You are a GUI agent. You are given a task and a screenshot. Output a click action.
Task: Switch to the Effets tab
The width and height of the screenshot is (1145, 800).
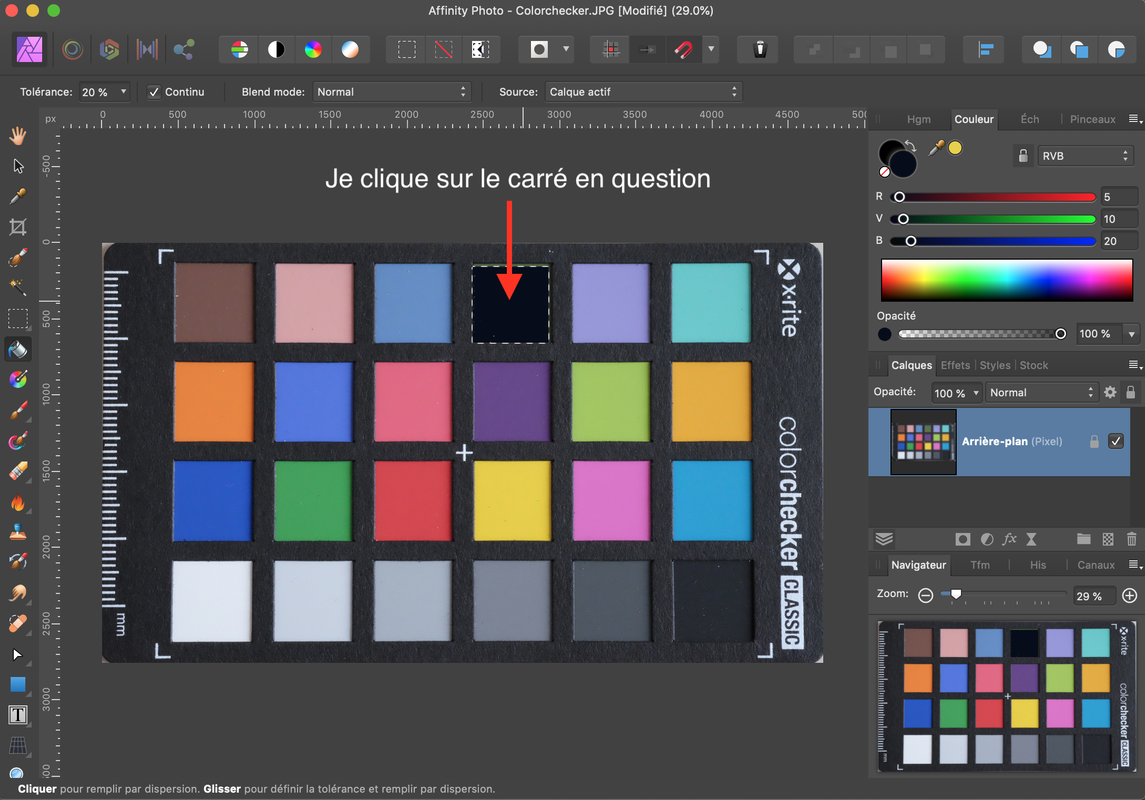[955, 365]
